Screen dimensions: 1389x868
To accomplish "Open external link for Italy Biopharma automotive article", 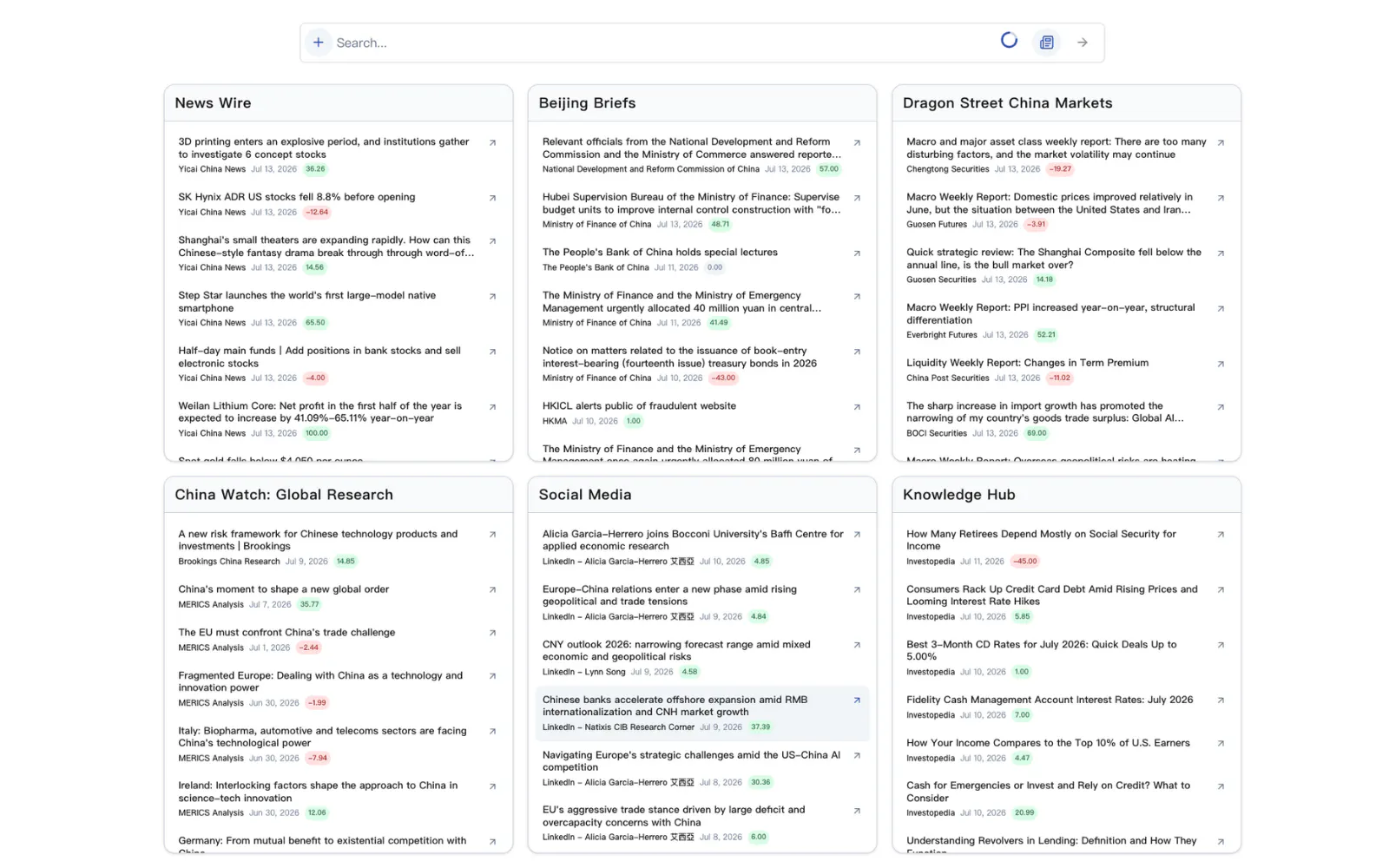I will (x=492, y=732).
